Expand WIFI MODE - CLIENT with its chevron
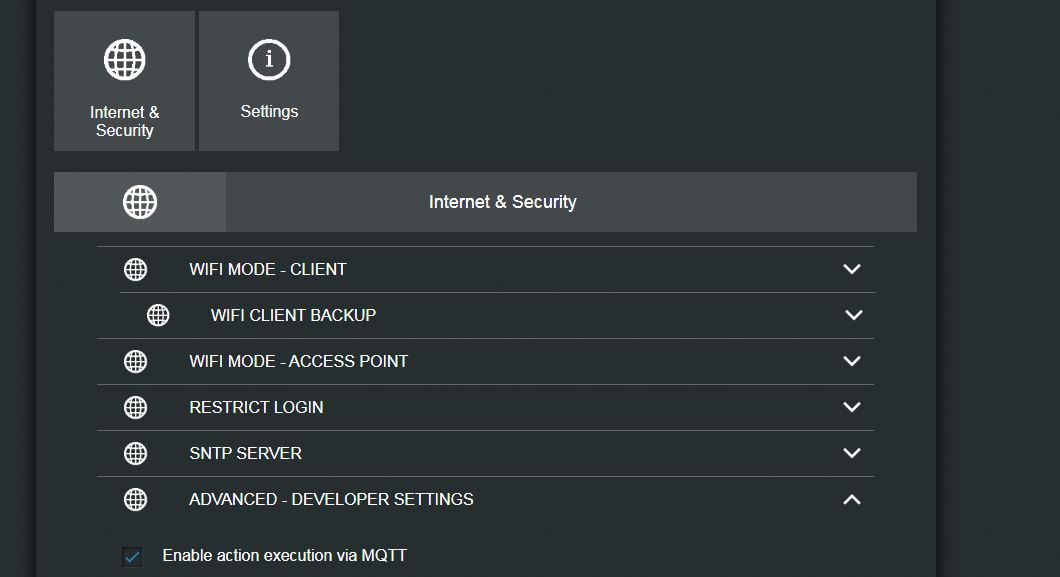The width and height of the screenshot is (1060, 577). click(852, 269)
